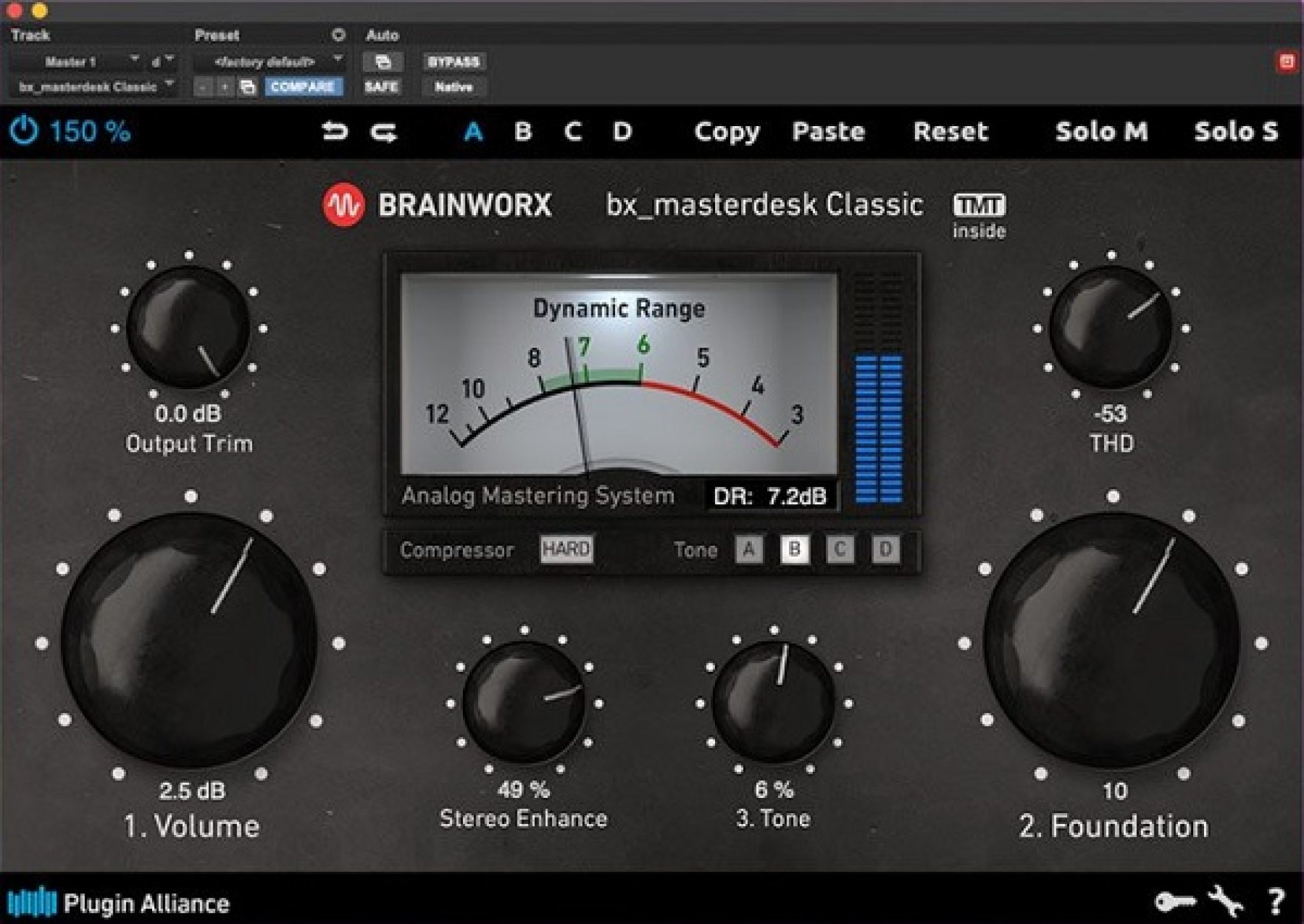The width and height of the screenshot is (1304, 924).
Task: Click the 150 % GUI scale value
Action: (x=90, y=132)
